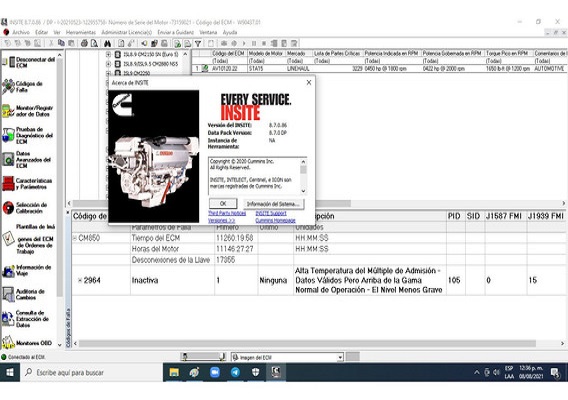The height and width of the screenshot is (400, 568).
Task: Close the Acerca de INSITE dialog
Action: [x=309, y=83]
